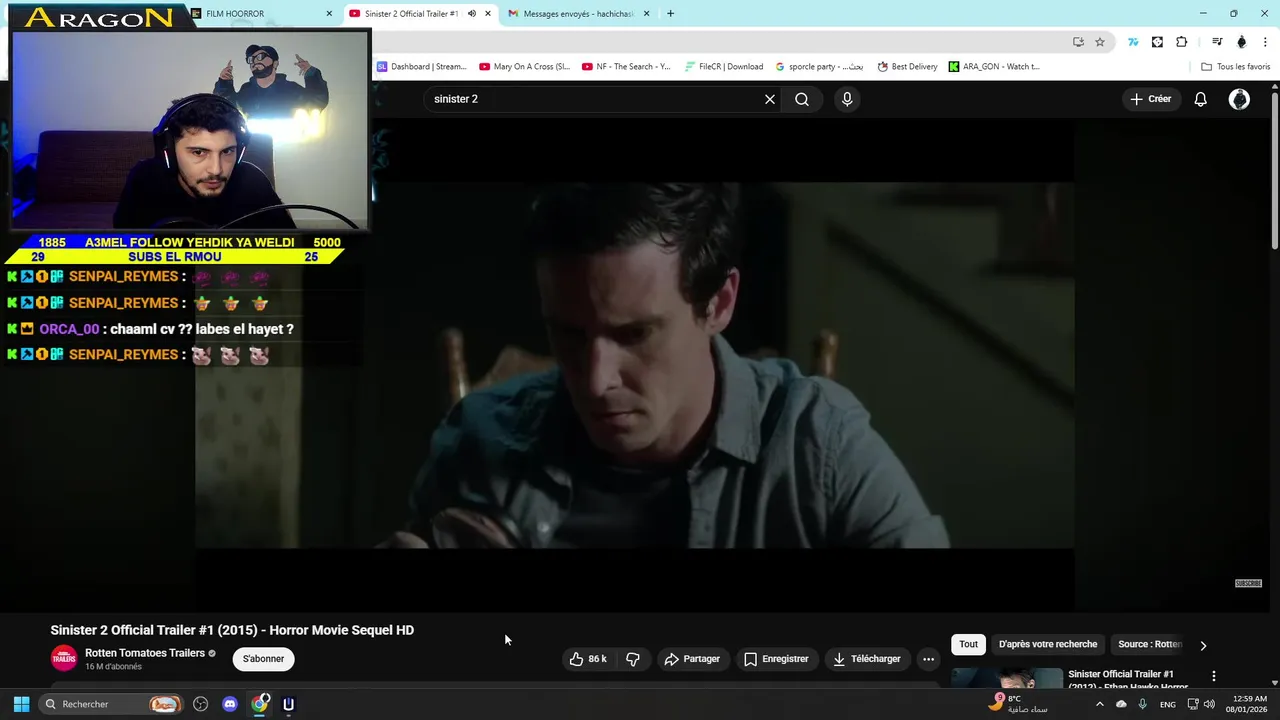The width and height of the screenshot is (1280, 720).
Task: Click install/cast icon in address bar
Action: [1078, 42]
